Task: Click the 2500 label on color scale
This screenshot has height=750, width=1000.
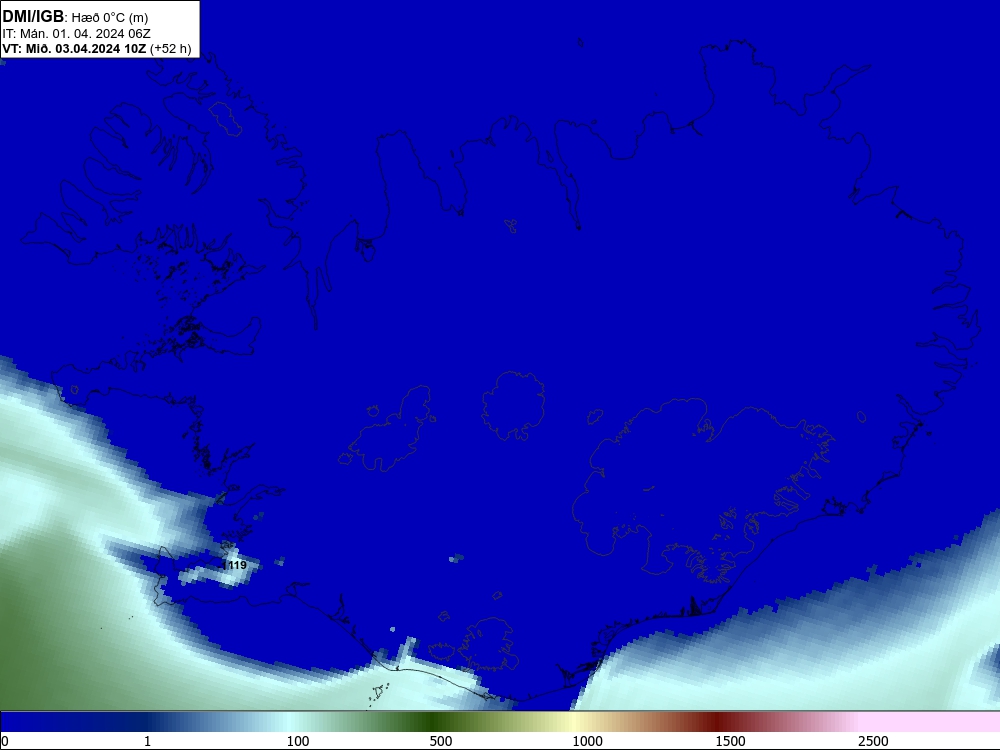Action: coord(873,741)
